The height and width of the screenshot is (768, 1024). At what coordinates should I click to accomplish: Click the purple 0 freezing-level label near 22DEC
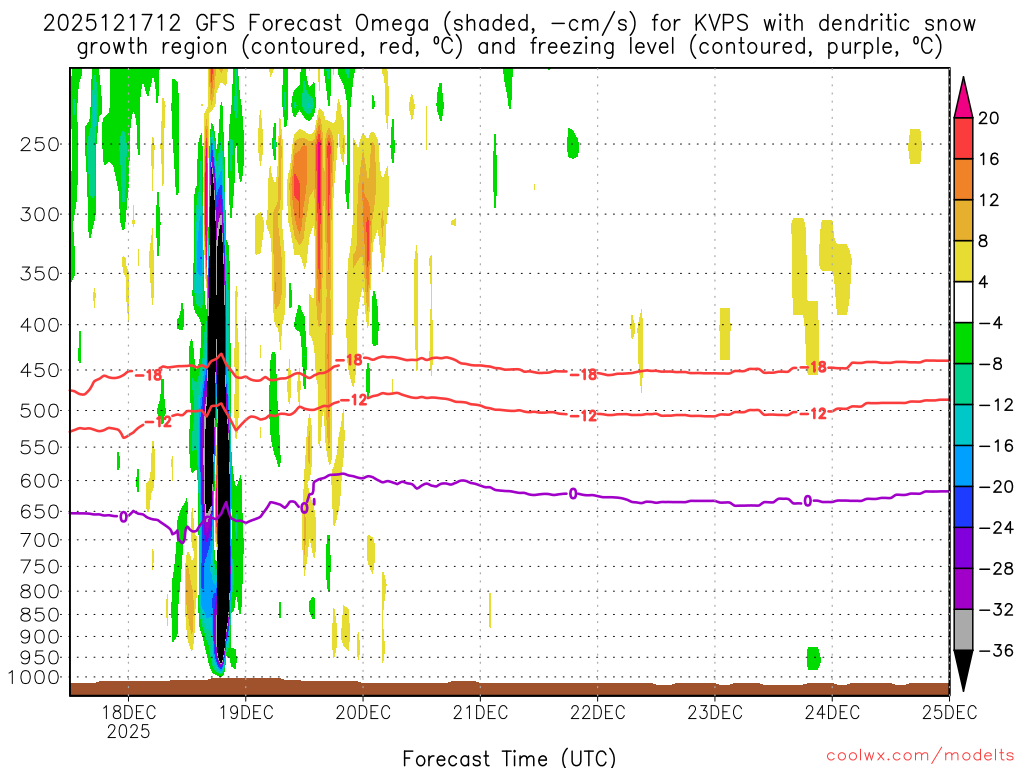573,494
